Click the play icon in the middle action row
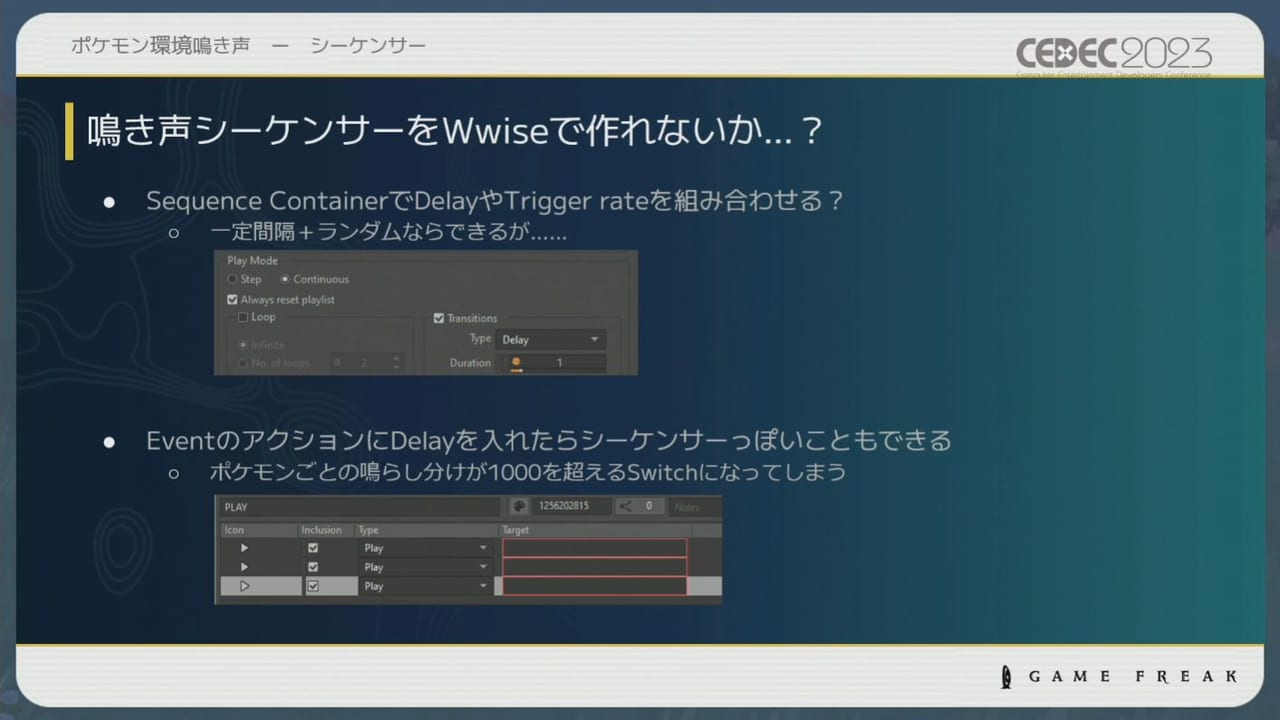 244,567
